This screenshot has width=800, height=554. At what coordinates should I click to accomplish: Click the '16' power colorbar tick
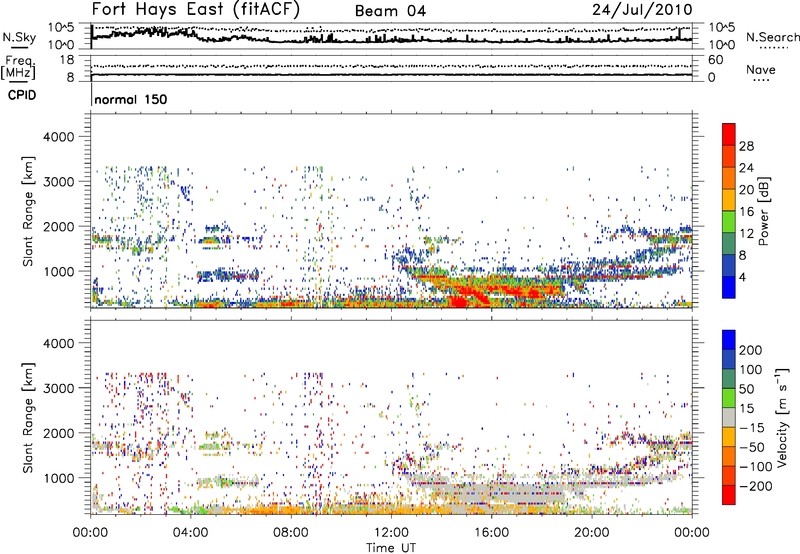click(746, 212)
